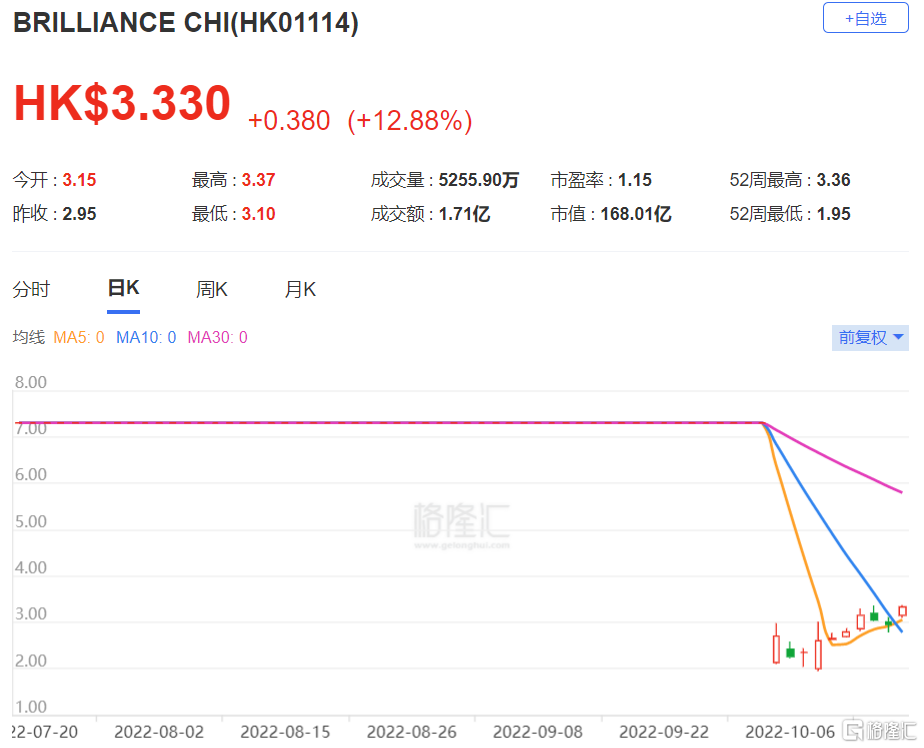Click the 成交额 1.71亿 turnover value
Image resolution: width=924 pixels, height=748 pixels.
click(430, 213)
